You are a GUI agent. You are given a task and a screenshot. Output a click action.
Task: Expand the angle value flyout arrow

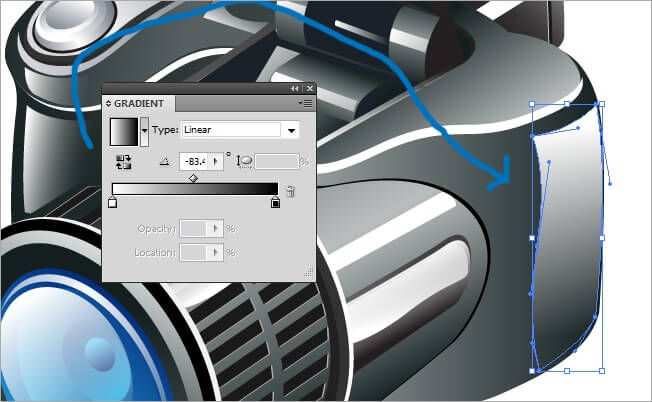215,161
